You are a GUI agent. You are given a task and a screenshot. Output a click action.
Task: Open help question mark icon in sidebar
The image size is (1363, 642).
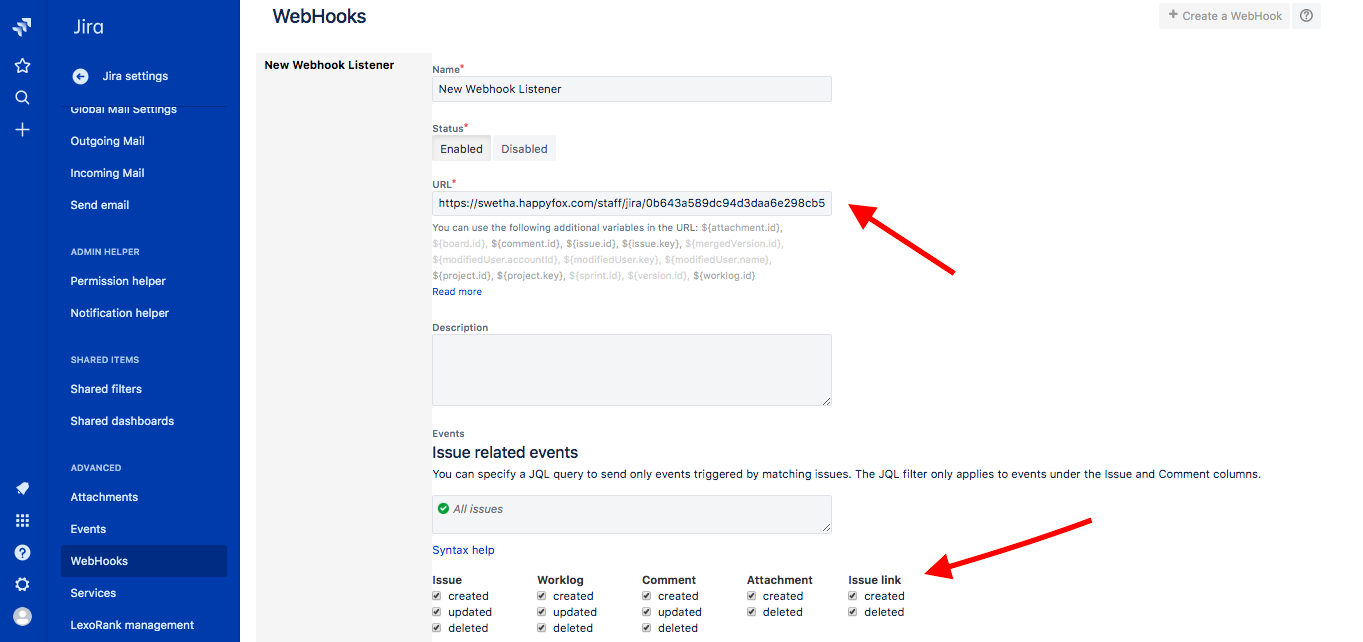pyautogui.click(x=22, y=553)
